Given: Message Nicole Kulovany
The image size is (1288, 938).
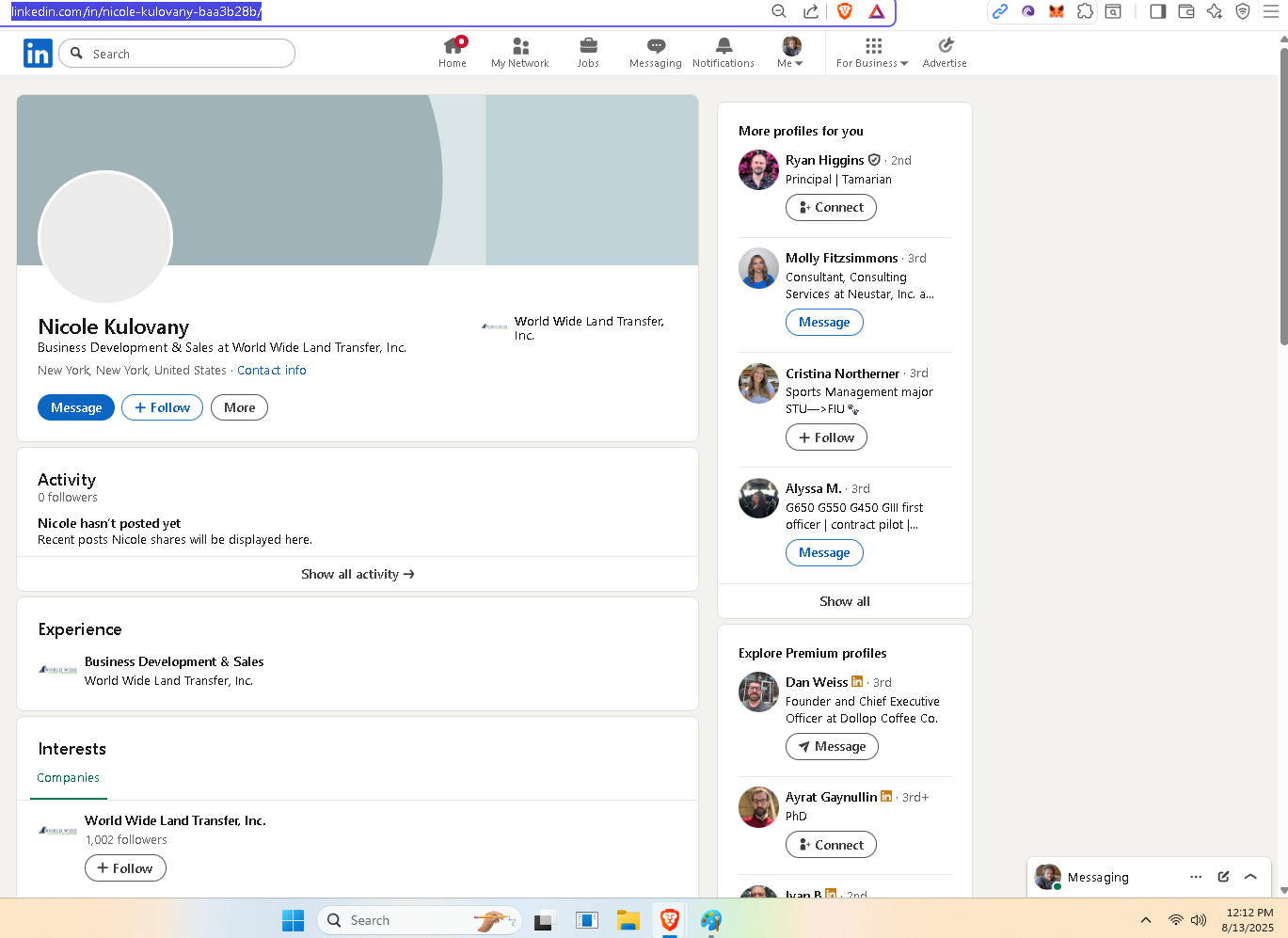Looking at the screenshot, I should click(x=76, y=407).
